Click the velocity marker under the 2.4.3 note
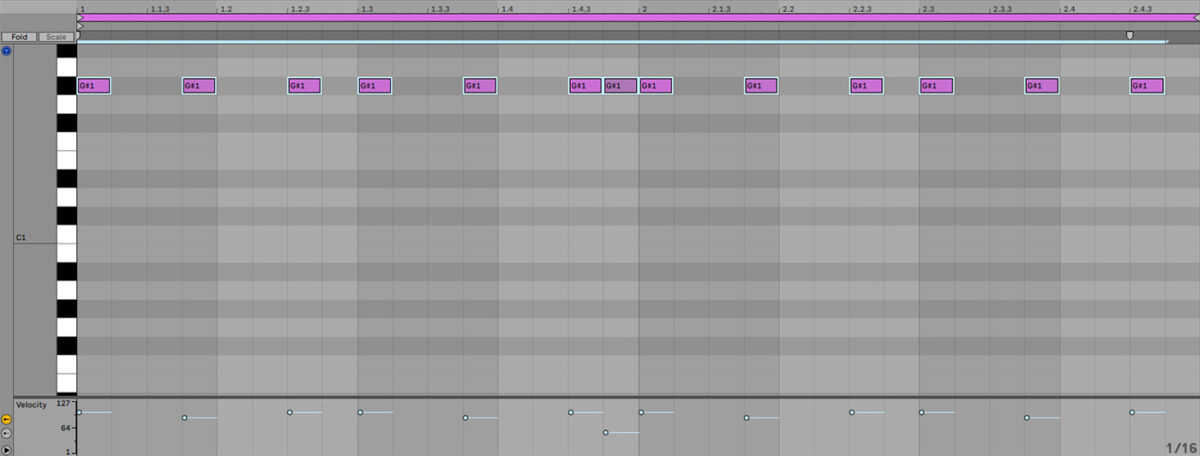Image resolution: width=1200 pixels, height=456 pixels. (1132, 412)
